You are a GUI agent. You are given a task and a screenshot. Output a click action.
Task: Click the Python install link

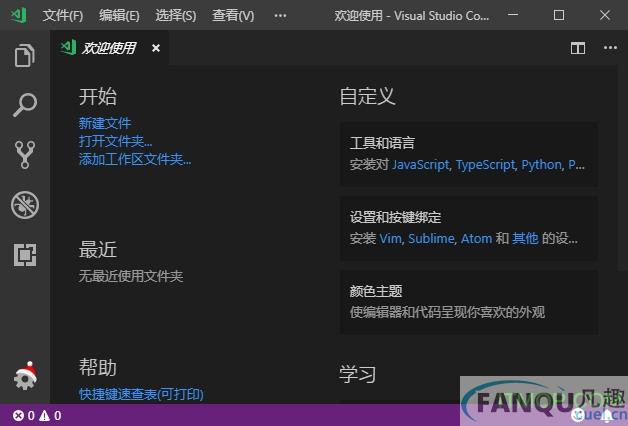click(541, 165)
